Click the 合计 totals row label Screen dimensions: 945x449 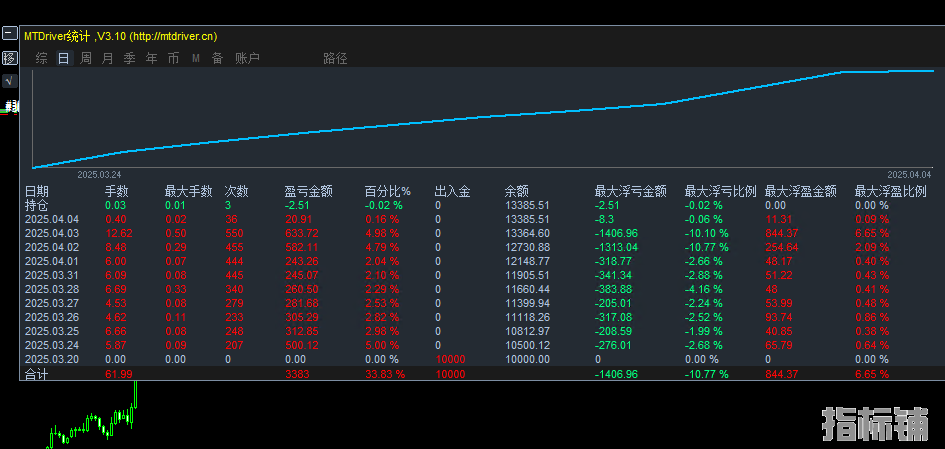(x=36, y=374)
